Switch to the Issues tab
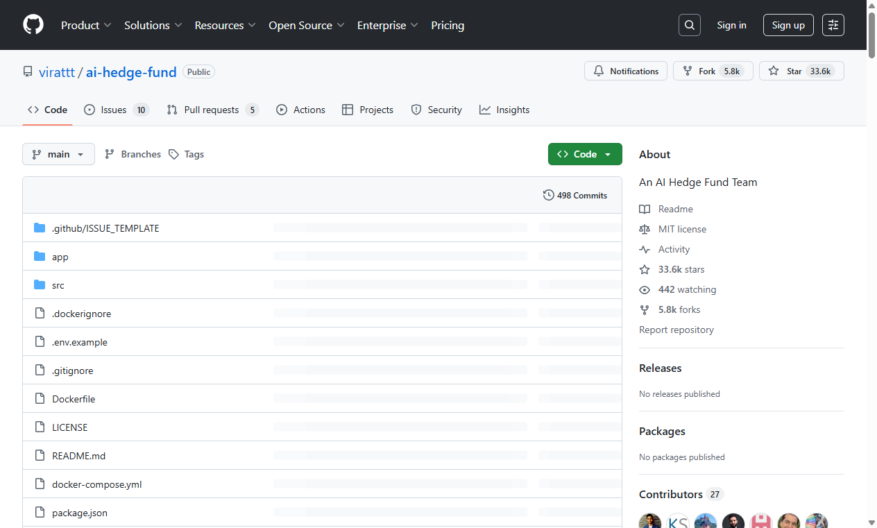The image size is (877, 528). click(x=116, y=110)
